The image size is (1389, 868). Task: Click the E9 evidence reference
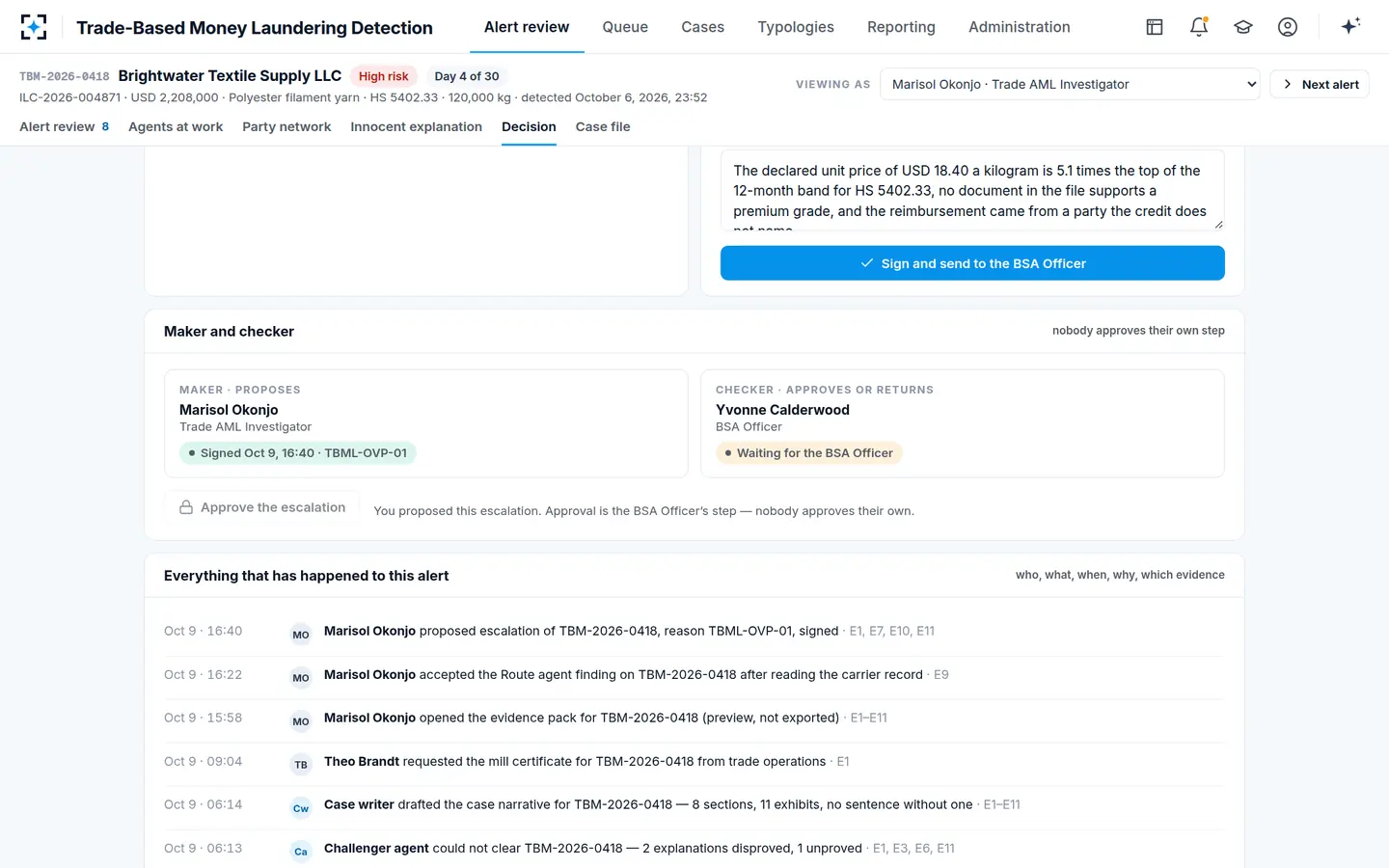coord(941,674)
